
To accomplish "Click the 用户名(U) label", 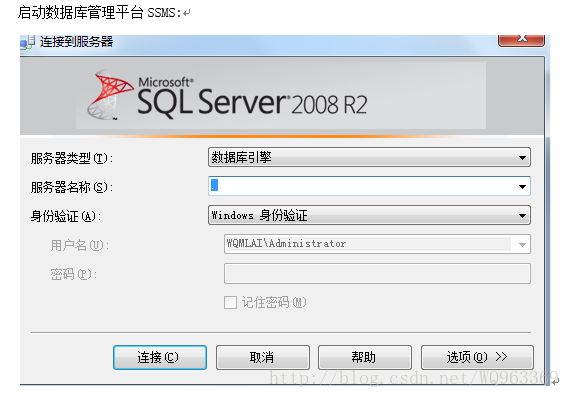I will tap(80, 245).
